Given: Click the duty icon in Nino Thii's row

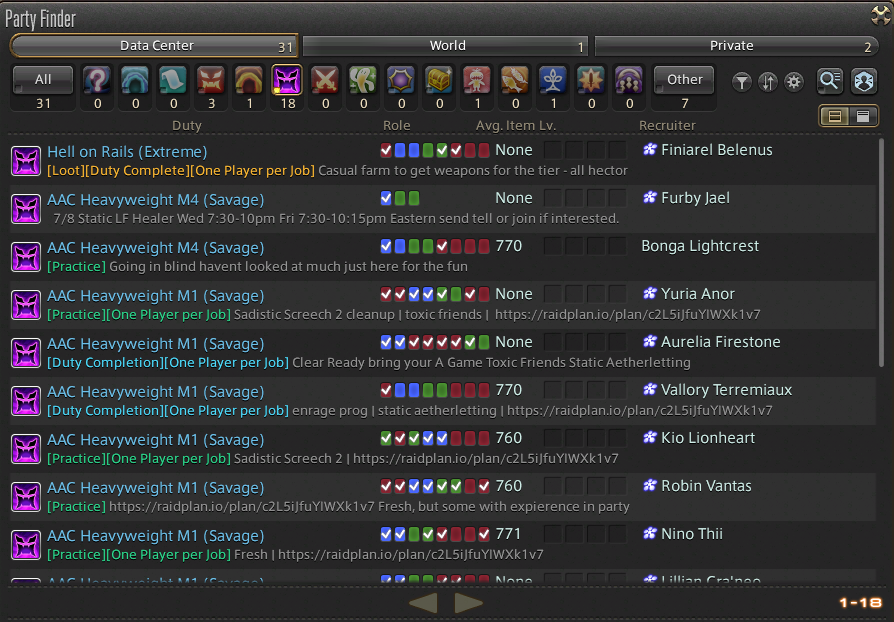Looking at the screenshot, I should pos(26,544).
